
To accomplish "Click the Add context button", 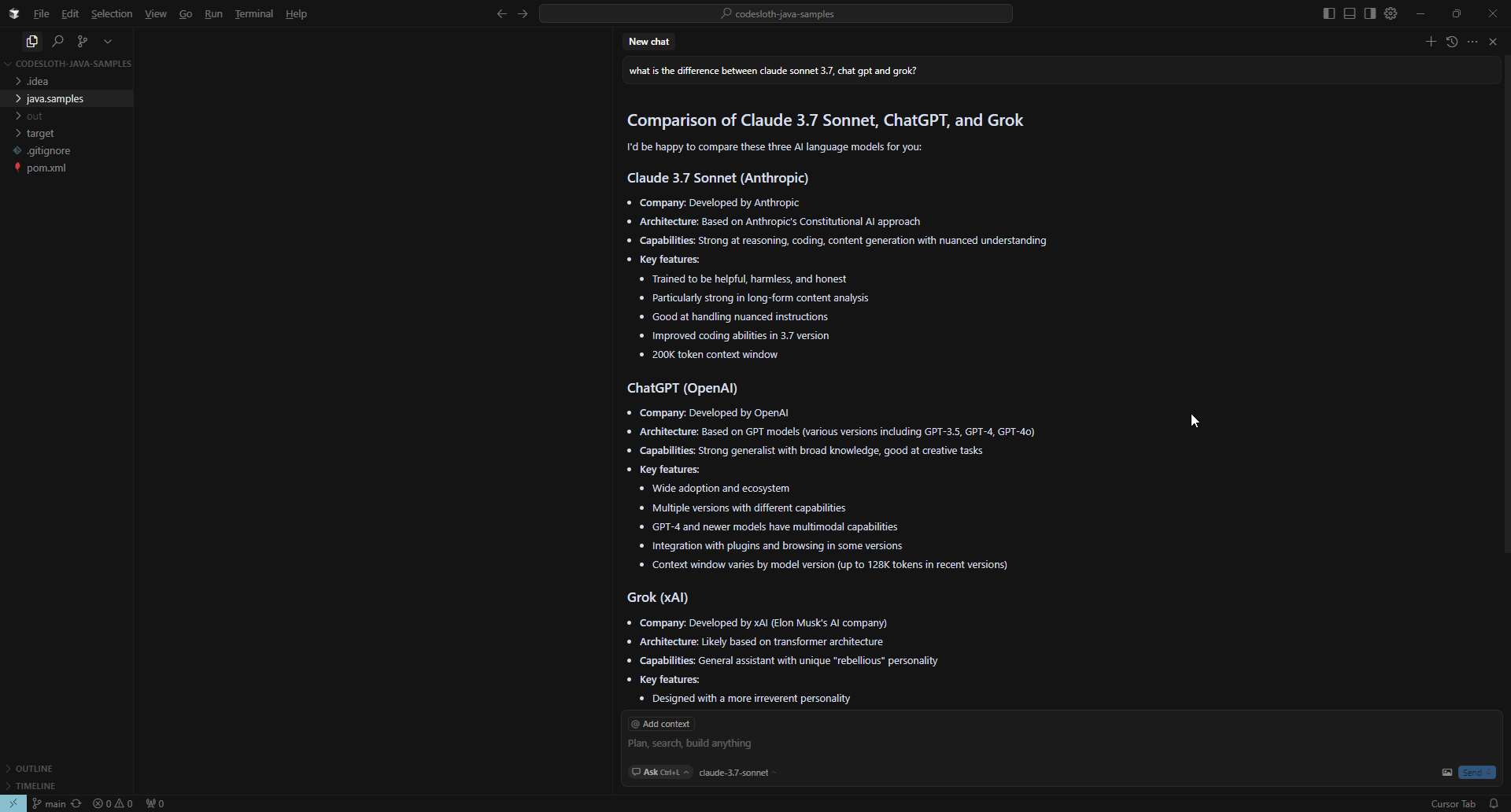I will [661, 724].
